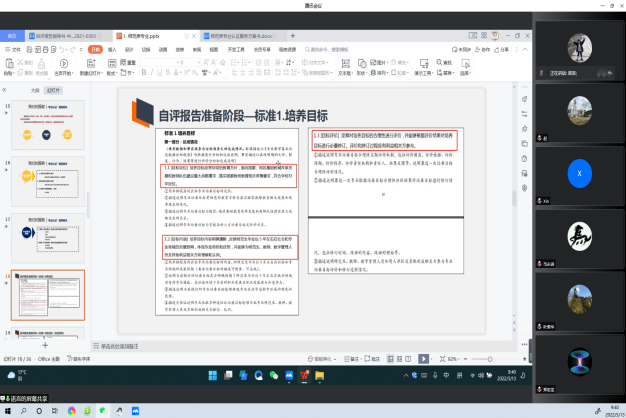Click the increase font size icon
The image size is (626, 418).
tap(206, 62)
